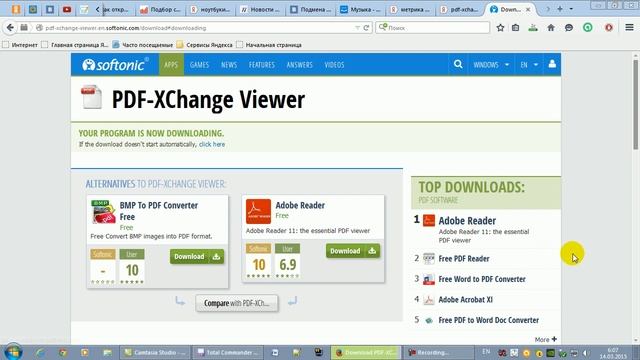Expand the EN language dropdown
Image resolution: width=640 pixels, height=360 pixels.
click(x=529, y=64)
